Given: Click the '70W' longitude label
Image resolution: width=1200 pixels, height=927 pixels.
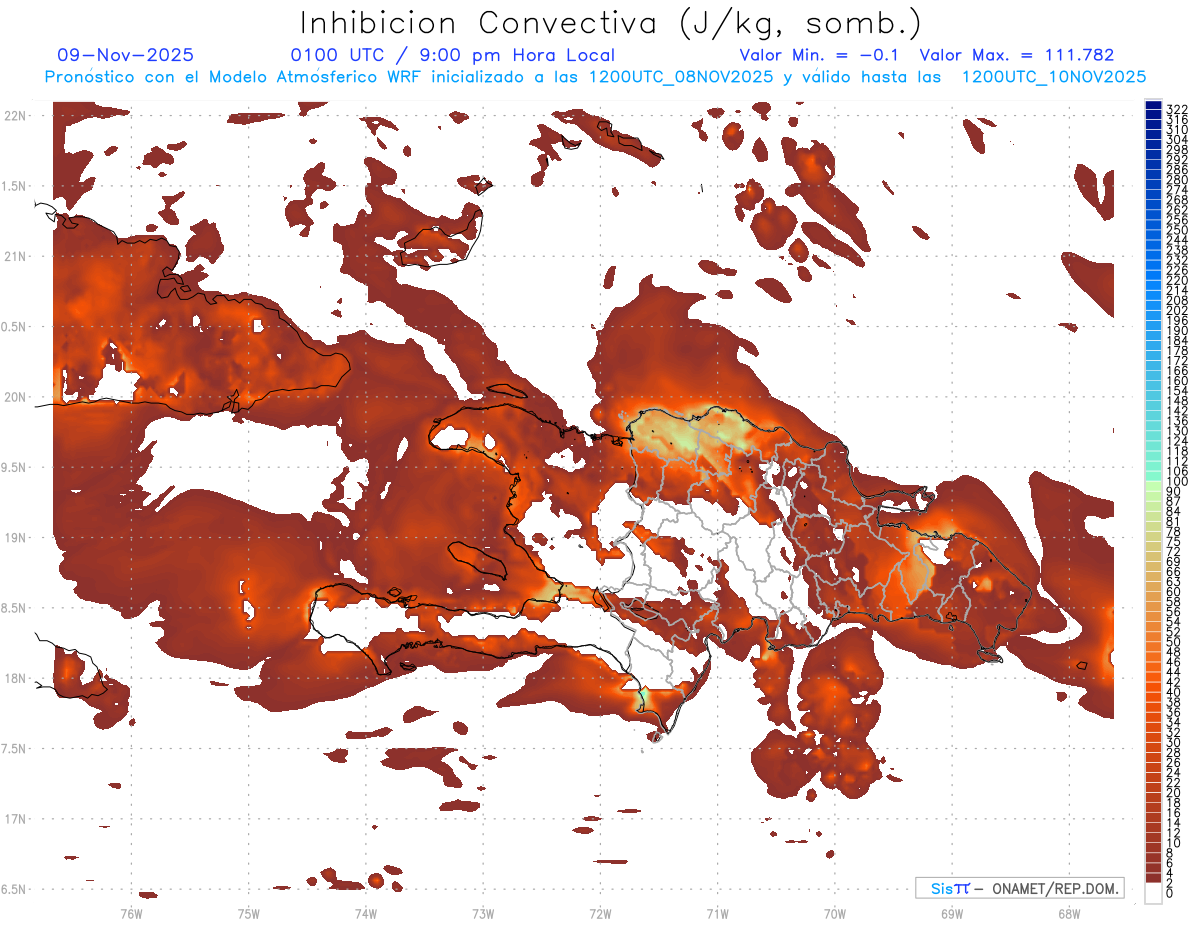Looking at the screenshot, I should click(x=834, y=912).
